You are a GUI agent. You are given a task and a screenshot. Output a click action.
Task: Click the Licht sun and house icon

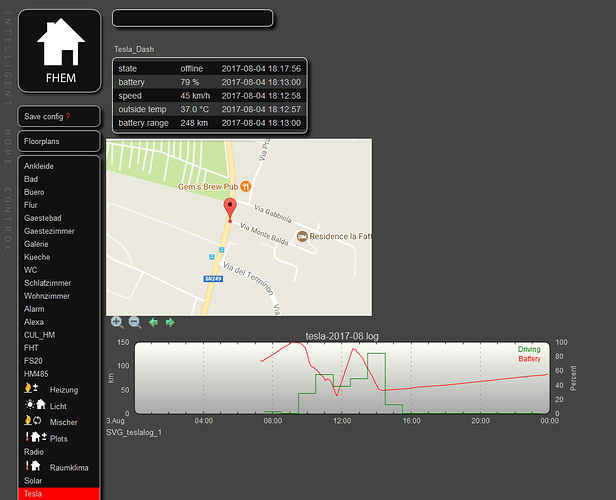pos(35,404)
